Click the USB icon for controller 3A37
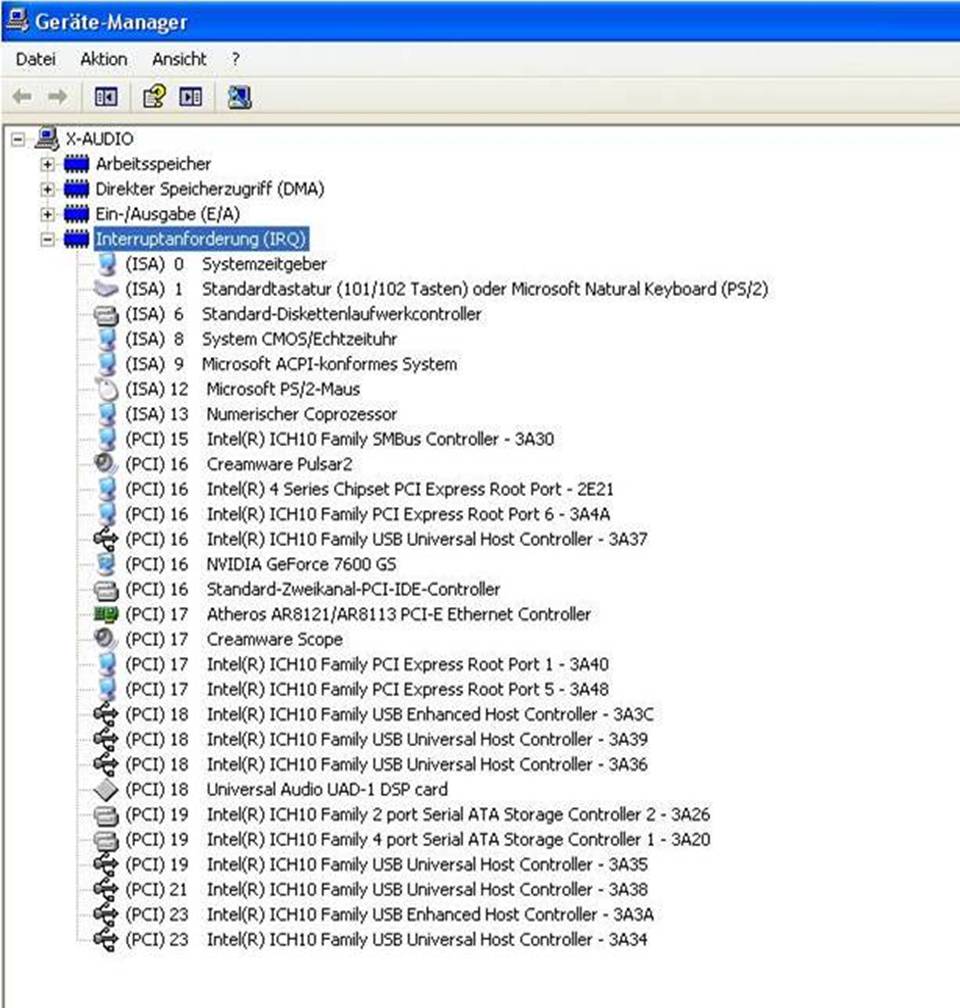 click(x=105, y=539)
